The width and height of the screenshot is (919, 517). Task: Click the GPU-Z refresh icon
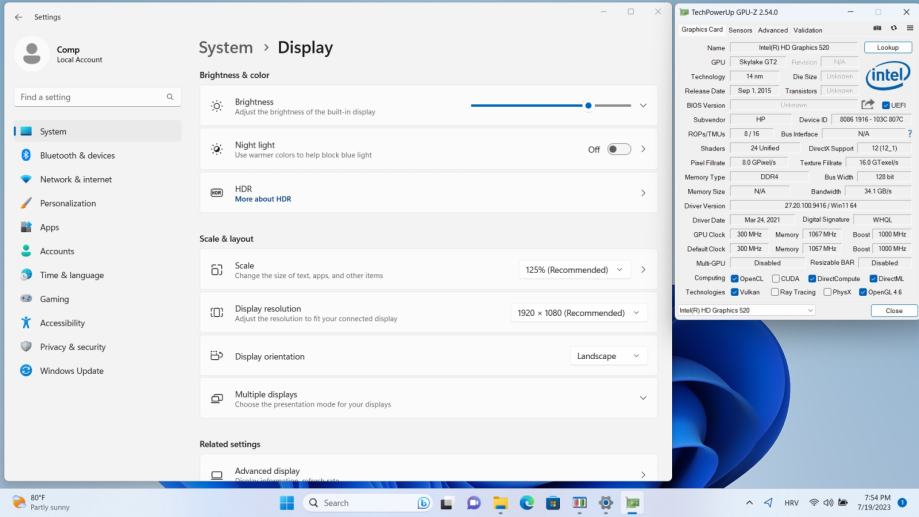(x=894, y=29)
